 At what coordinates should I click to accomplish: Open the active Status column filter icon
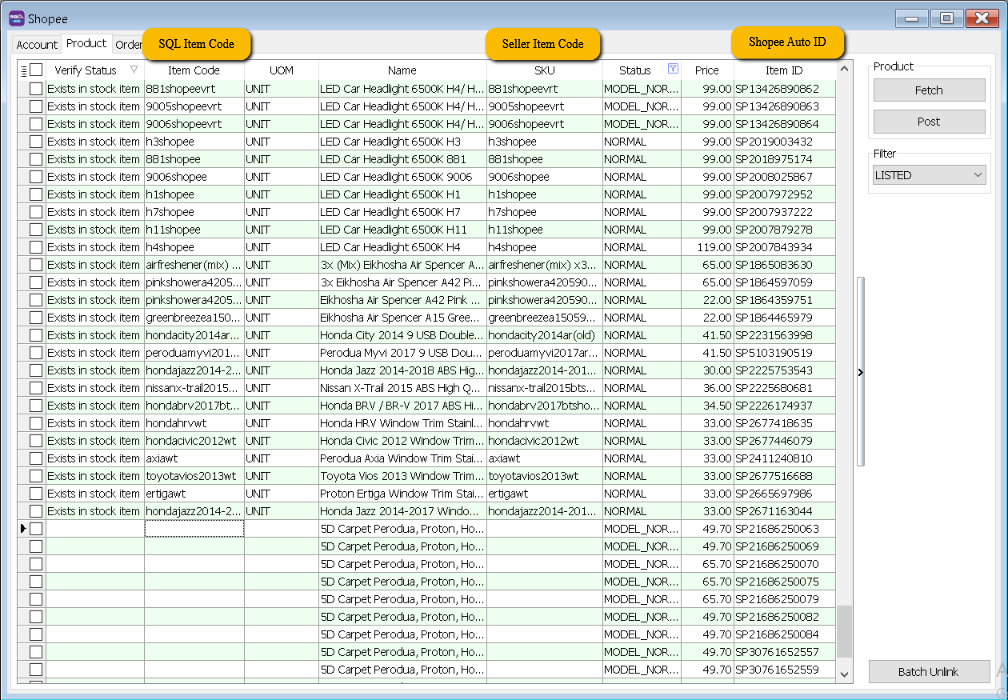coord(672,70)
